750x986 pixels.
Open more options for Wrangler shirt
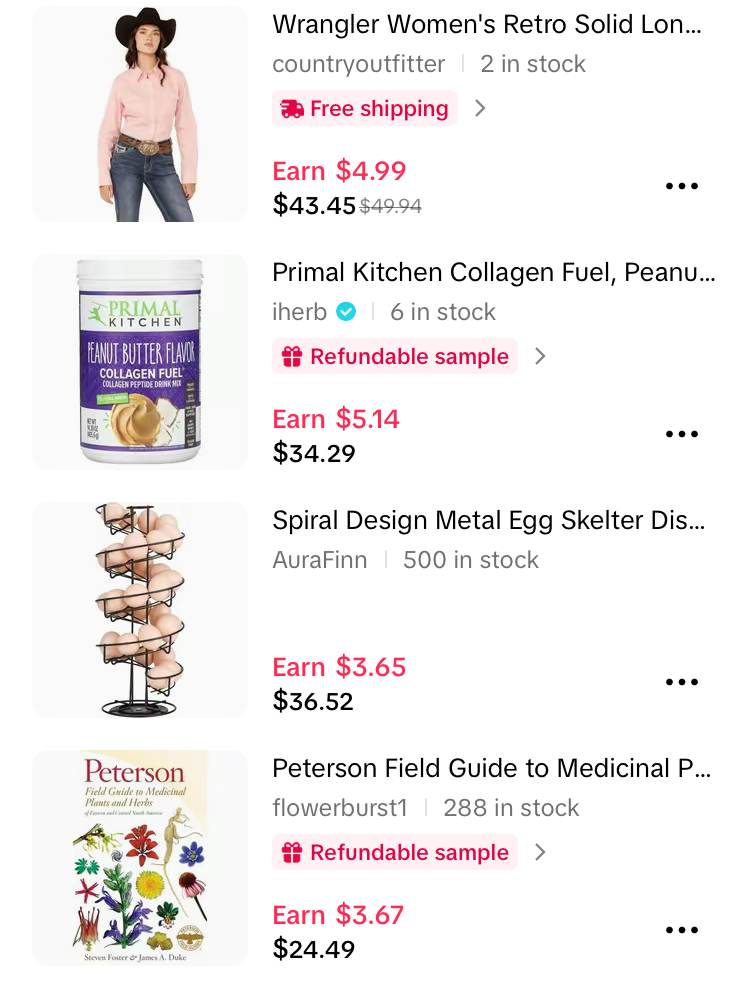click(x=681, y=186)
